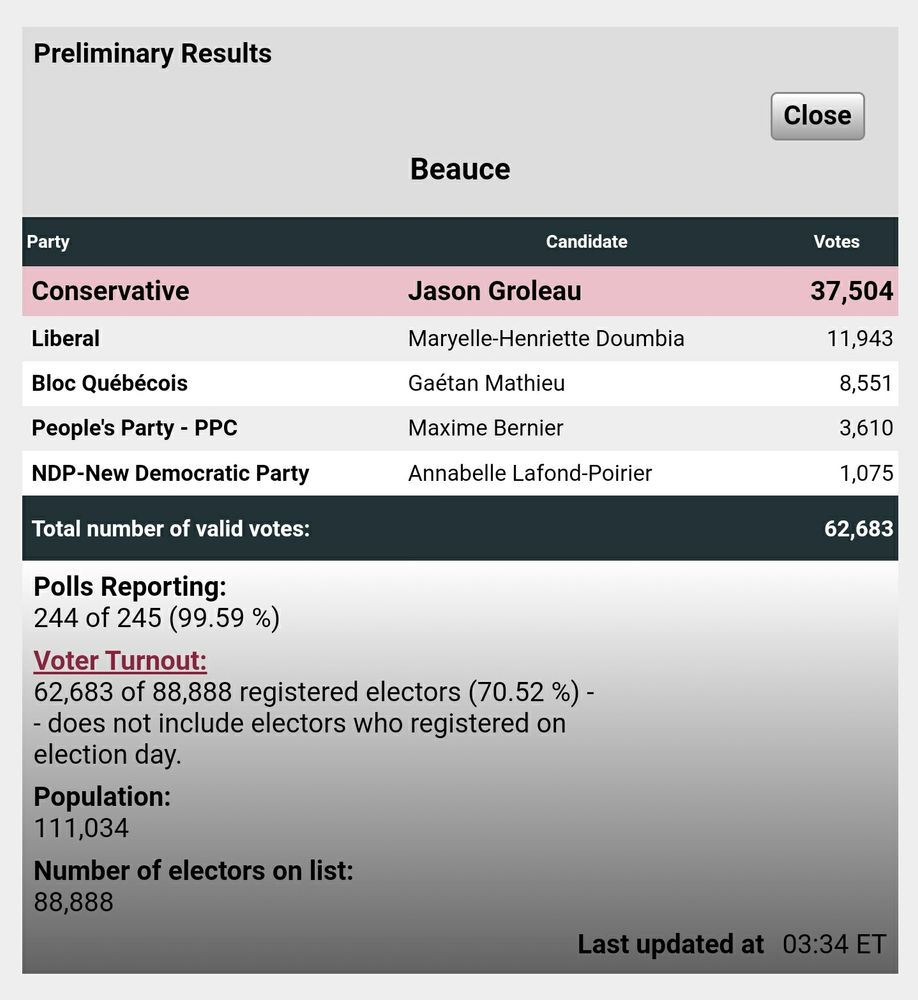Click the Beauce riding title

pyautogui.click(x=460, y=169)
